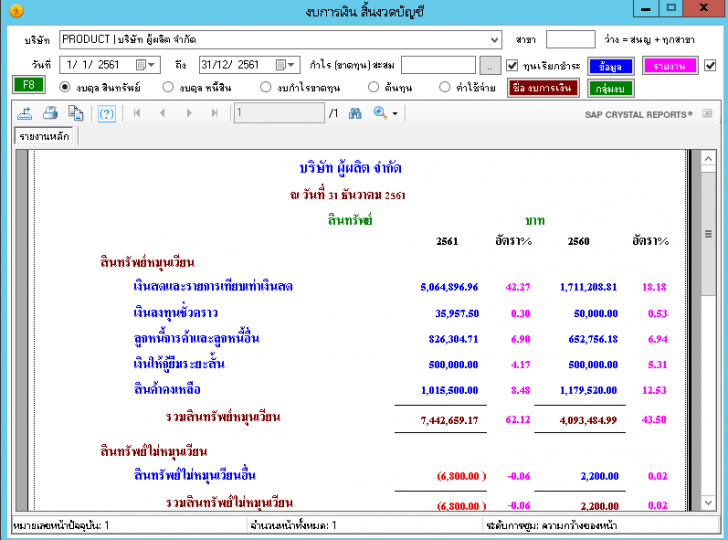Go to first page arrow
The image size is (728, 540).
pos(137,113)
